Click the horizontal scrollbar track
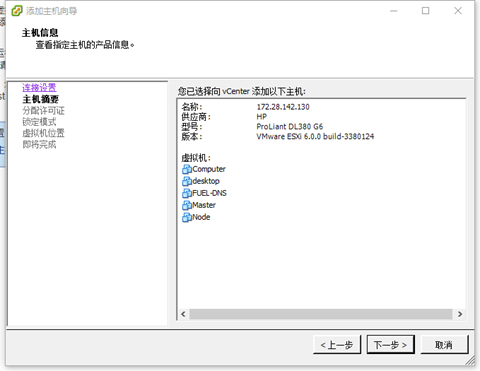This screenshot has width=480, height=371. (x=321, y=314)
